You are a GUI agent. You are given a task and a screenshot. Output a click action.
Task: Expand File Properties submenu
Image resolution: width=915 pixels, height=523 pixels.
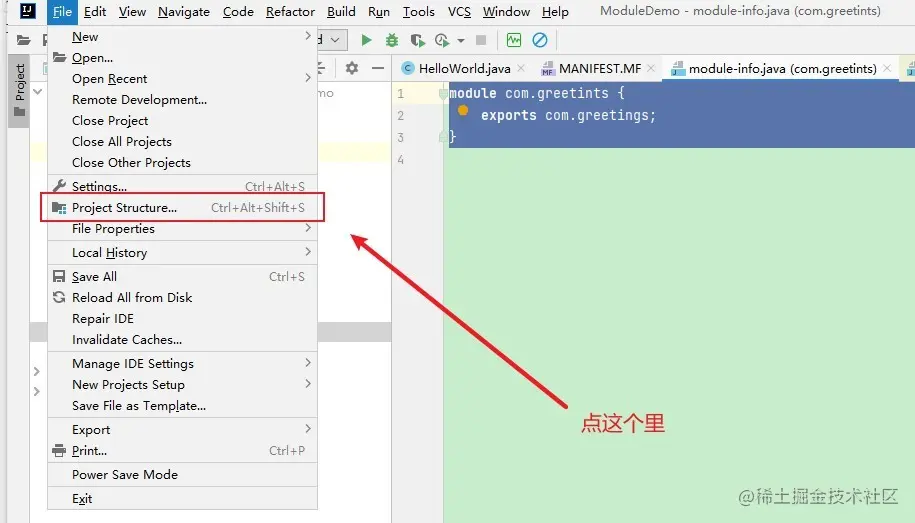[x=182, y=229]
